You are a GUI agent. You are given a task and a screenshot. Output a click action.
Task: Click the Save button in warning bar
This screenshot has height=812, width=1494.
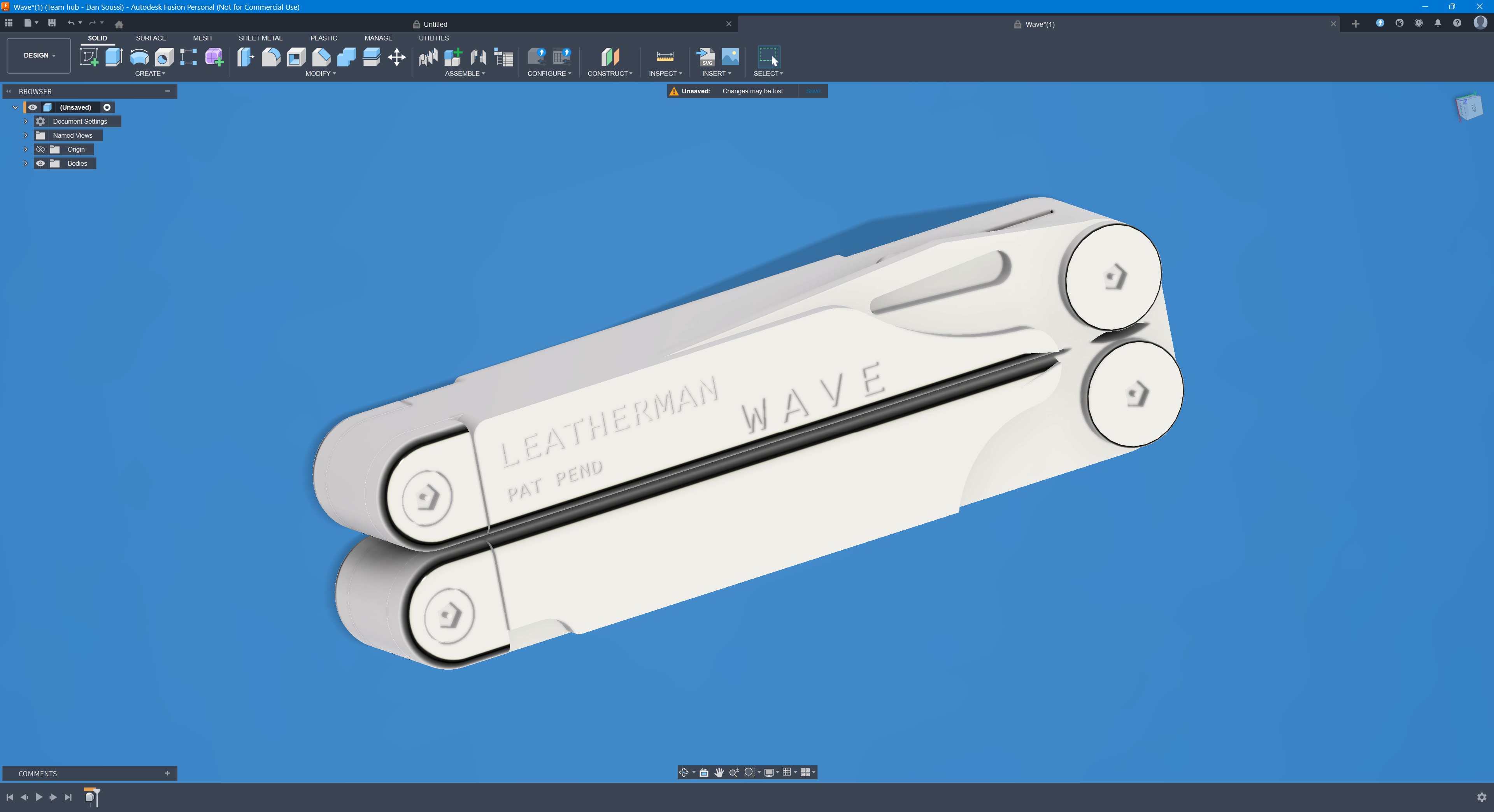tap(812, 91)
